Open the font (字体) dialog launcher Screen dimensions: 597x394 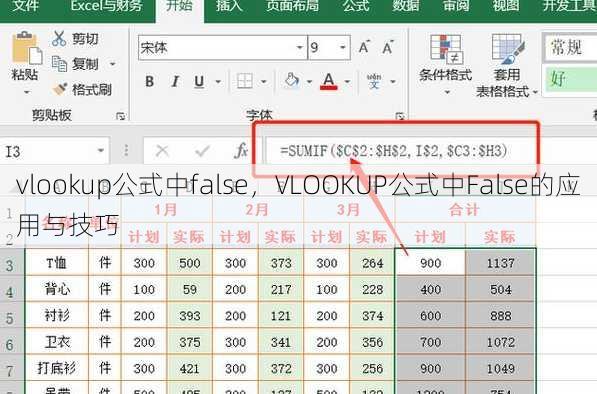(400, 116)
